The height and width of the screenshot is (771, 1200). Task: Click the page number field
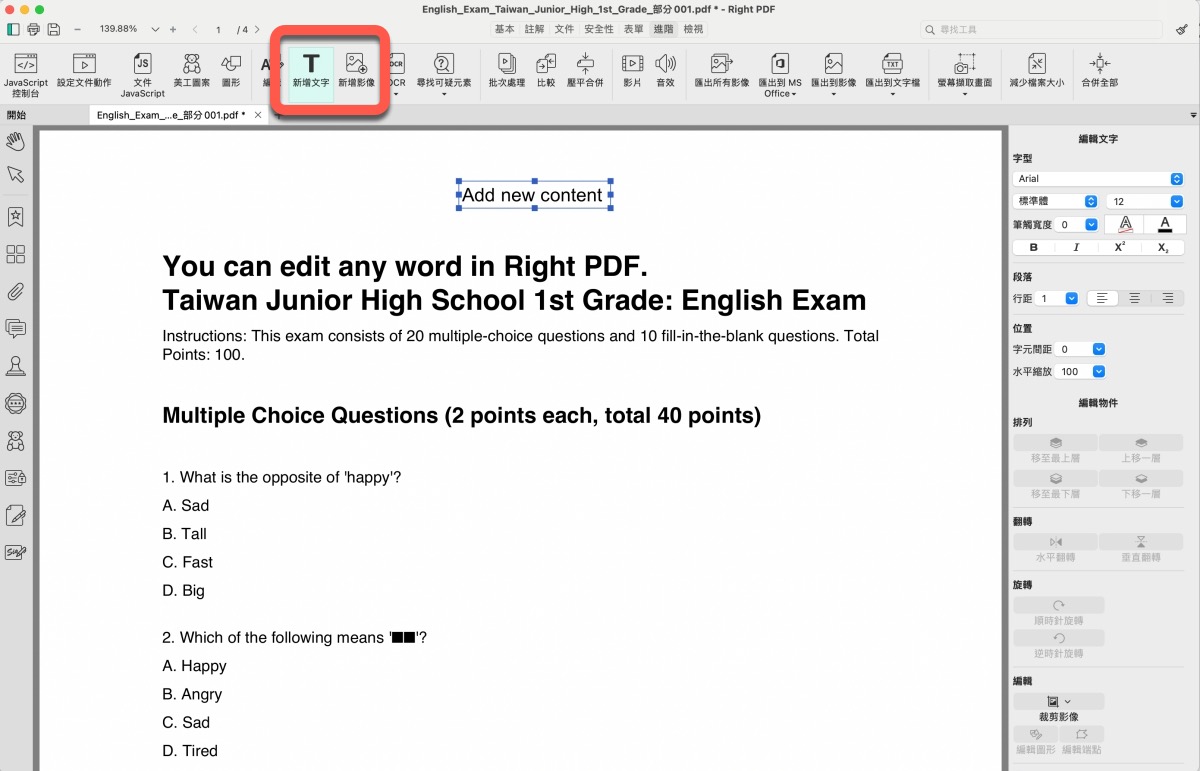[x=217, y=30]
